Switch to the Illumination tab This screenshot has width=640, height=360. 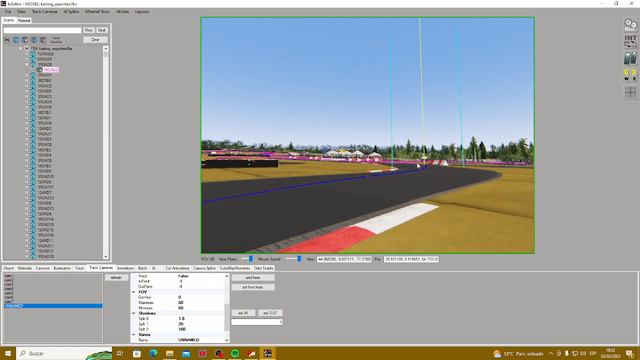click(62, 268)
